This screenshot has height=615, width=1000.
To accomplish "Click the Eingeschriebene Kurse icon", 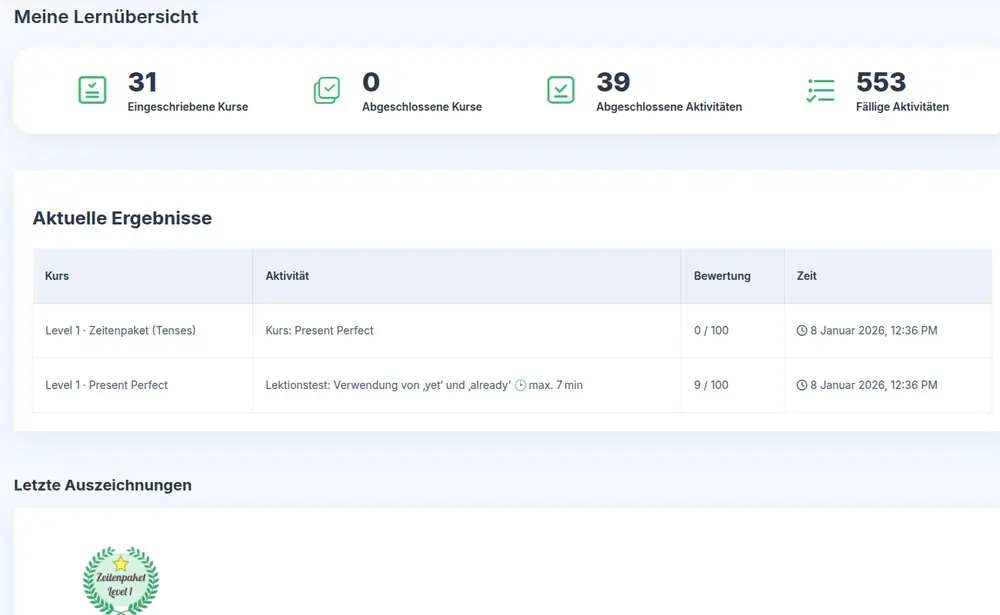I will click(x=92, y=90).
